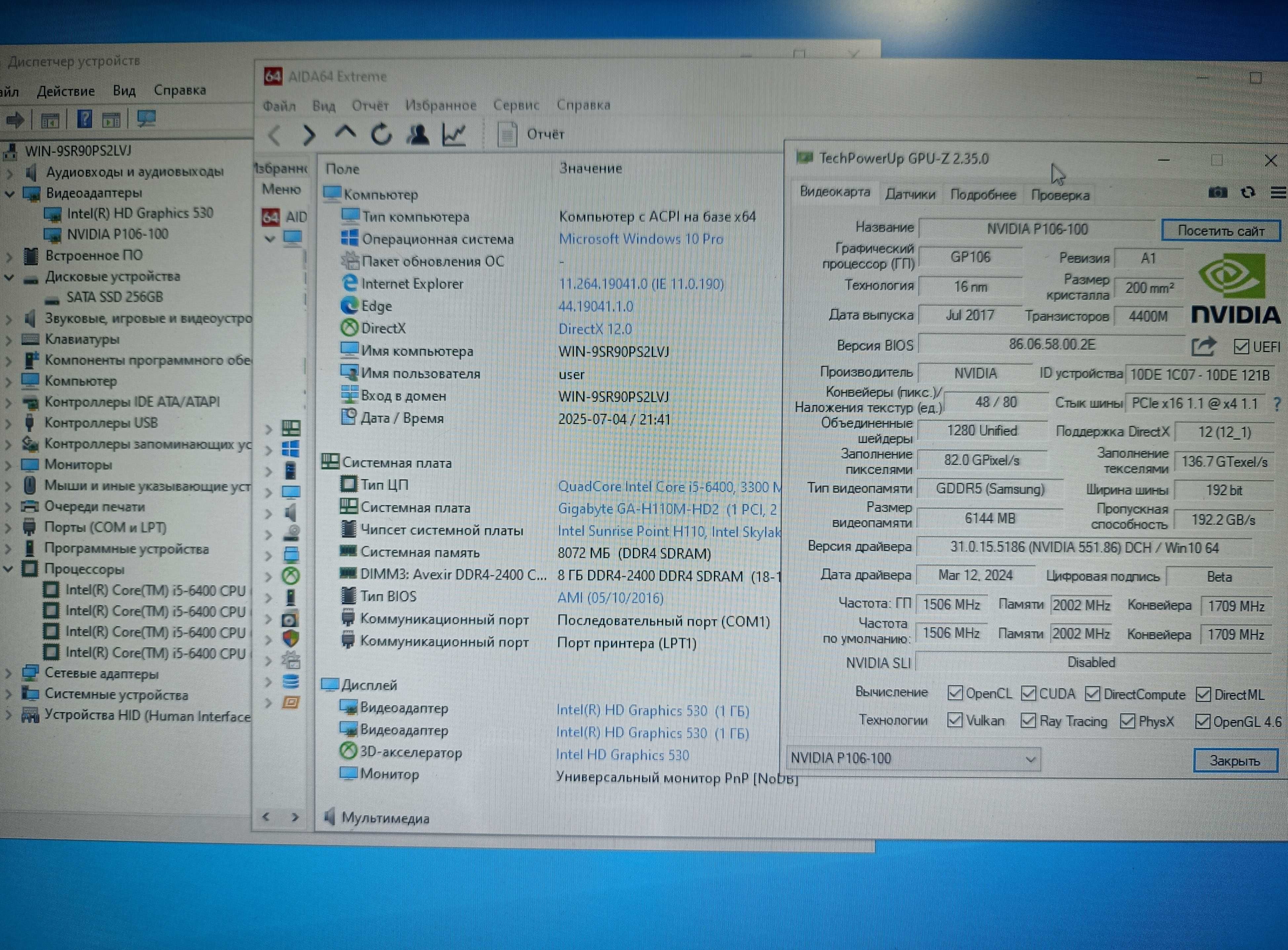Click AIDA64 up-level arrow icon
1288x950 pixels.
[x=345, y=133]
